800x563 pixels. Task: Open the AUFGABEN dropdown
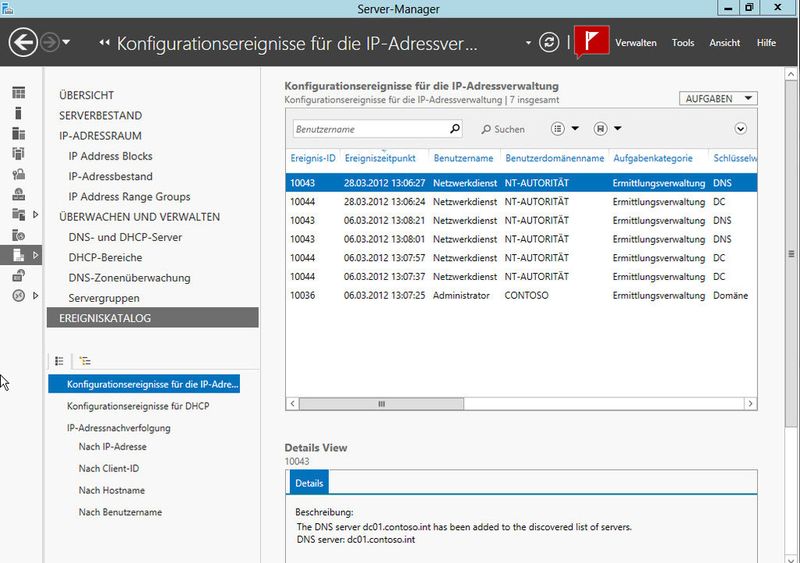pyautogui.click(x=718, y=99)
